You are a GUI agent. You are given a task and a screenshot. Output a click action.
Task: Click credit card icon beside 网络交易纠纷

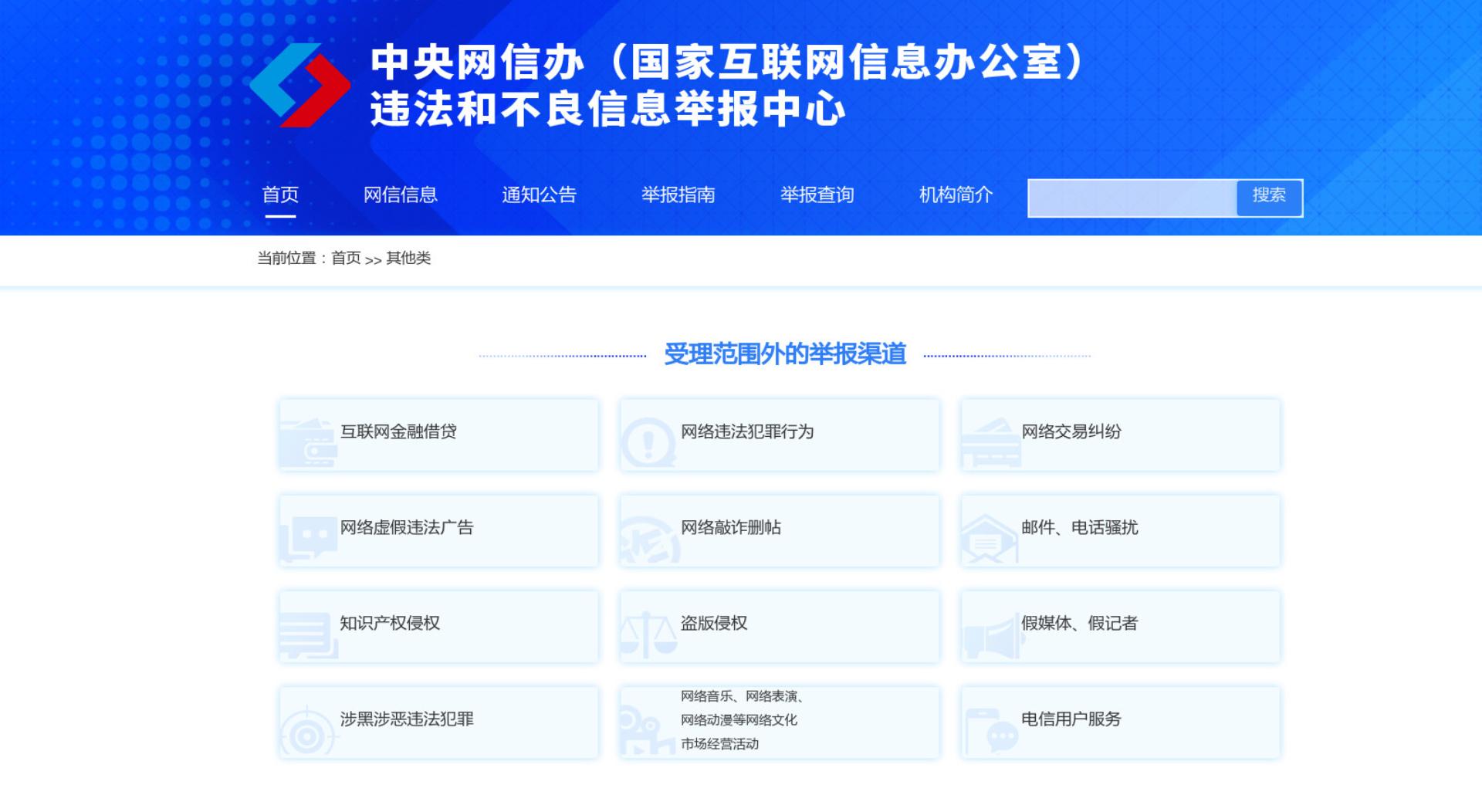tap(990, 442)
